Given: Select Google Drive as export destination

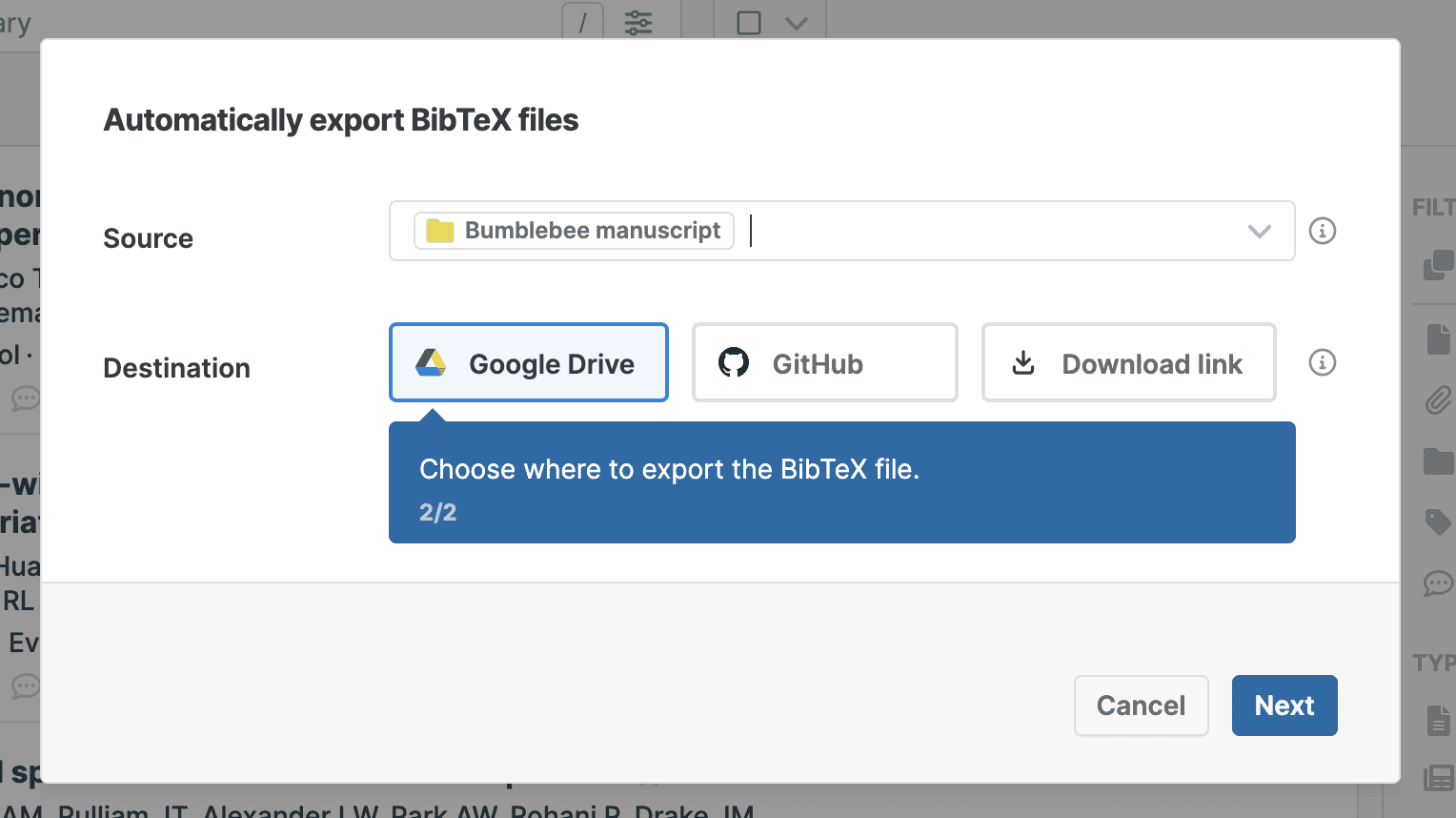Looking at the screenshot, I should [x=529, y=363].
